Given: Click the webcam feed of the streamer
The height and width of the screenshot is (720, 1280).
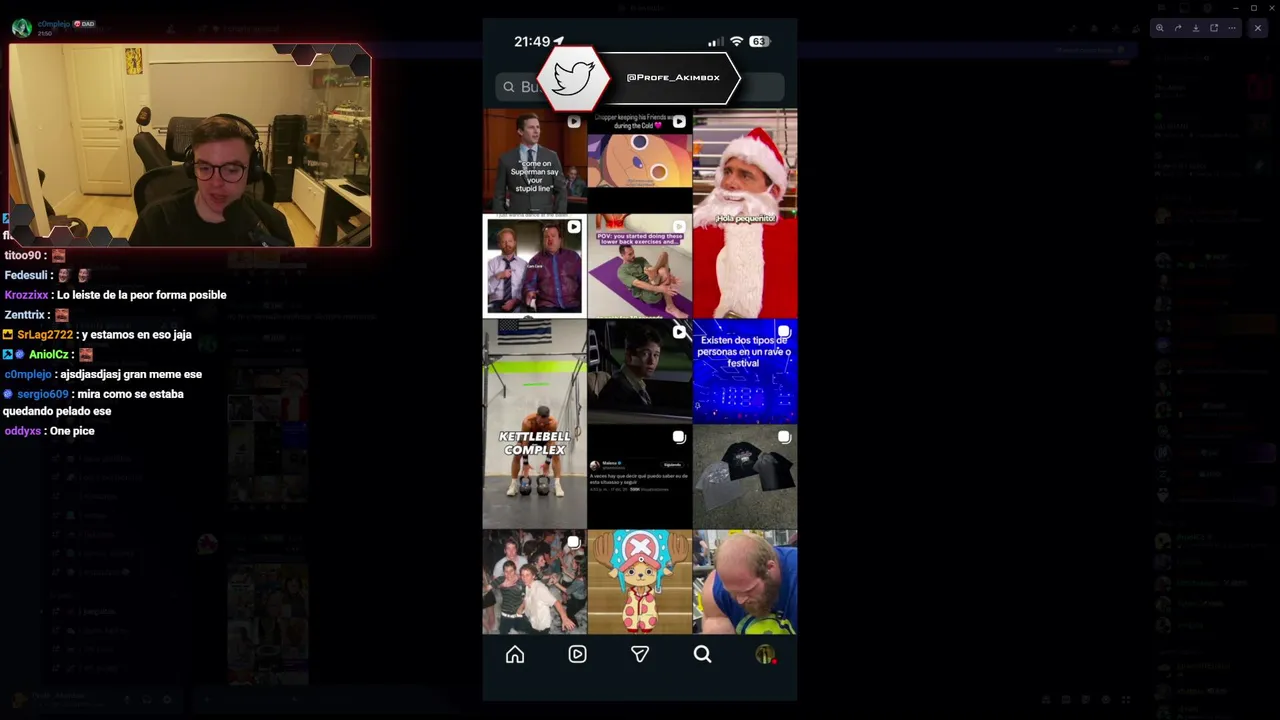Looking at the screenshot, I should [x=190, y=145].
